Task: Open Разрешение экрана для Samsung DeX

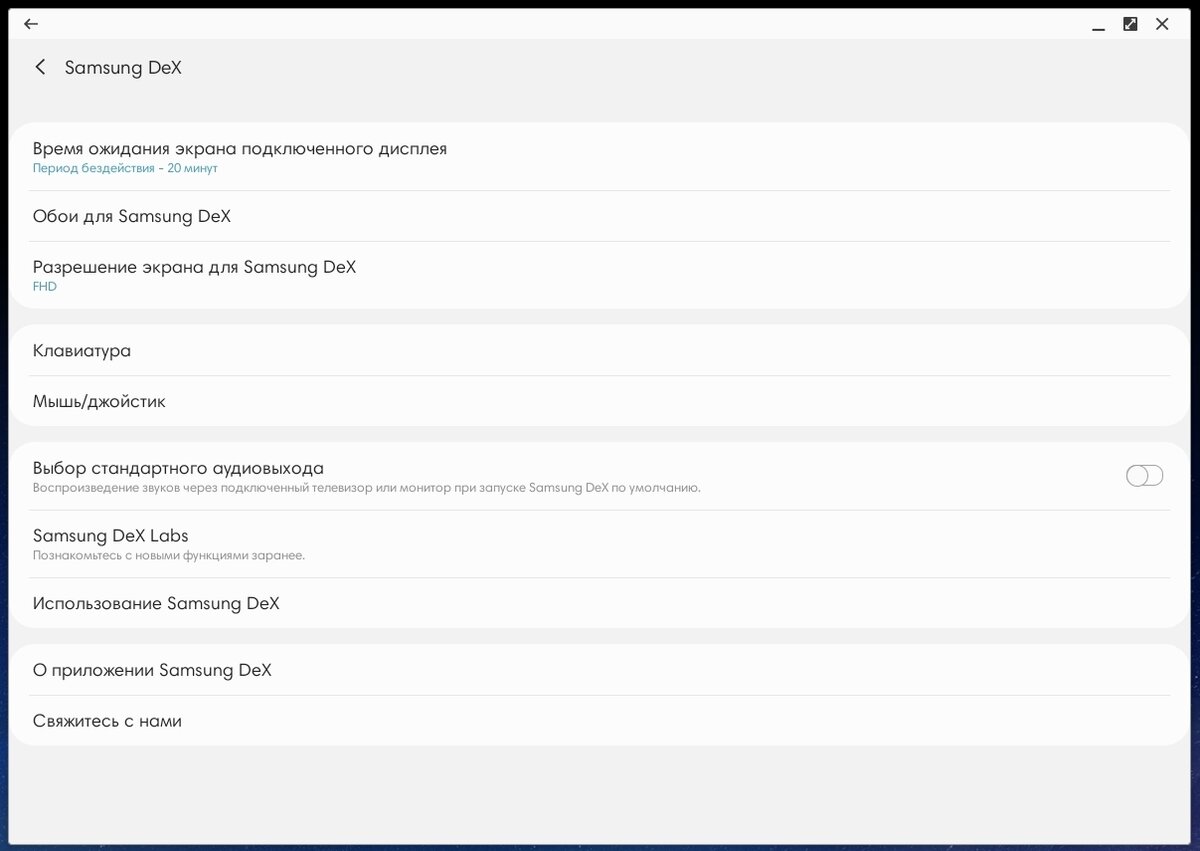Action: point(600,275)
